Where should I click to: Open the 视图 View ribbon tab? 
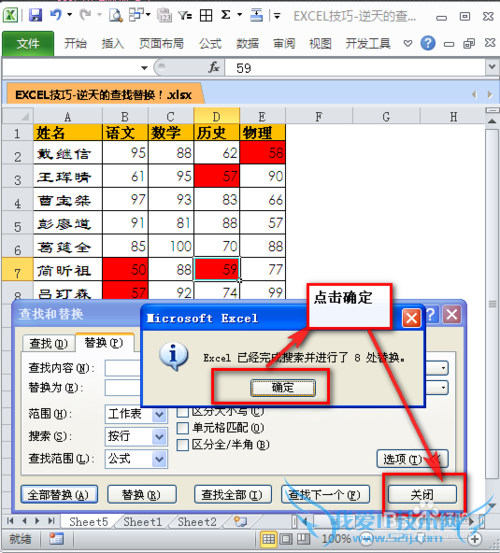[x=321, y=44]
